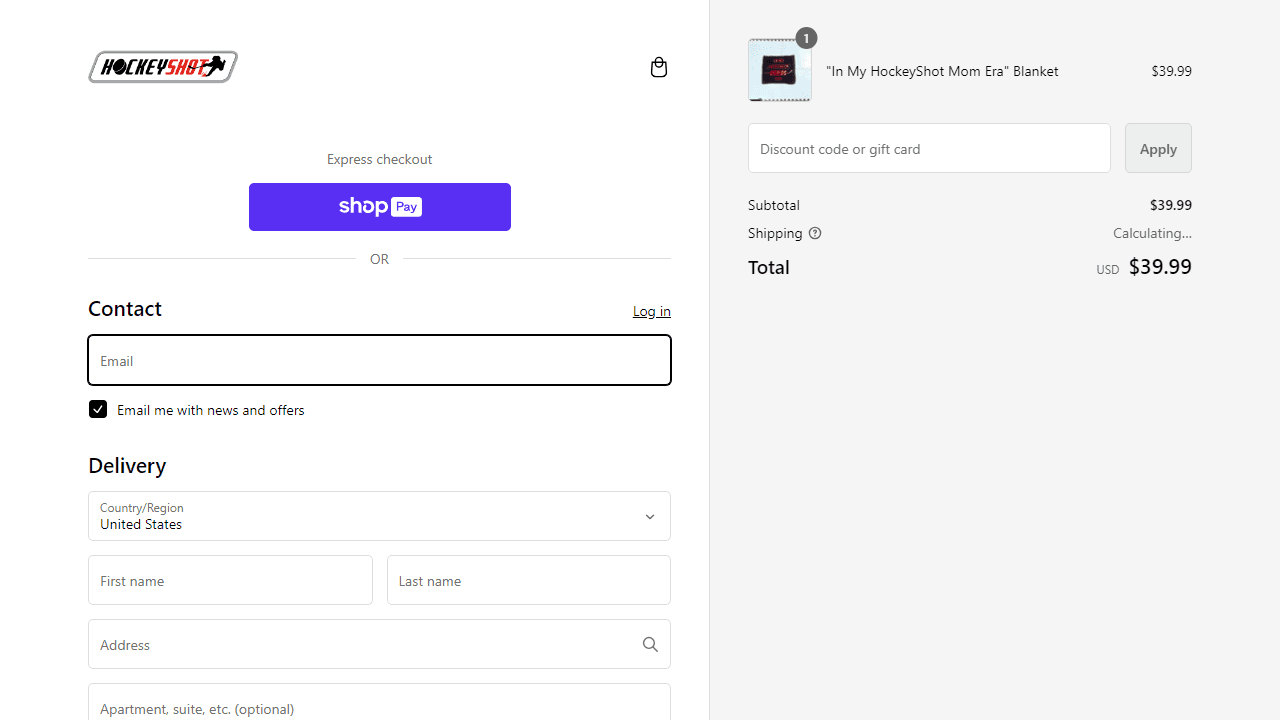Image resolution: width=1280 pixels, height=720 pixels.
Task: Open the Country/Region dropdown
Action: [x=379, y=516]
